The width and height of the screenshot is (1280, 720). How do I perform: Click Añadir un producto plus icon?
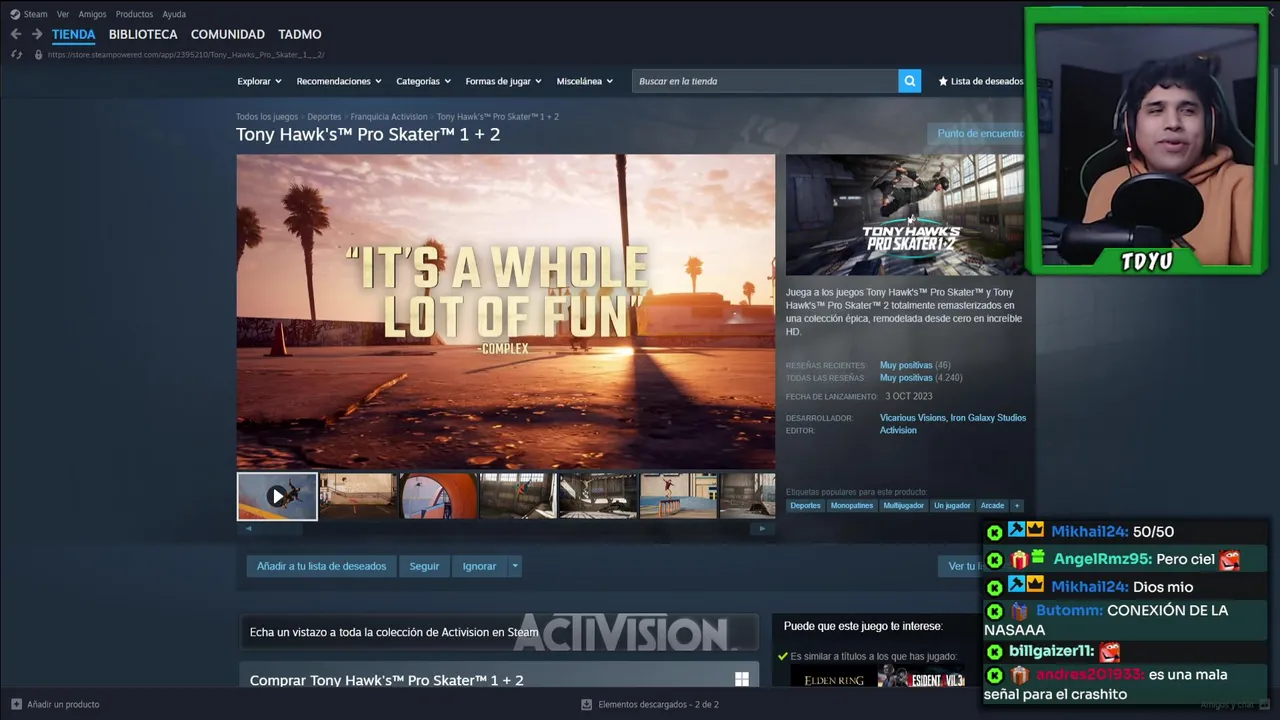pos(16,704)
